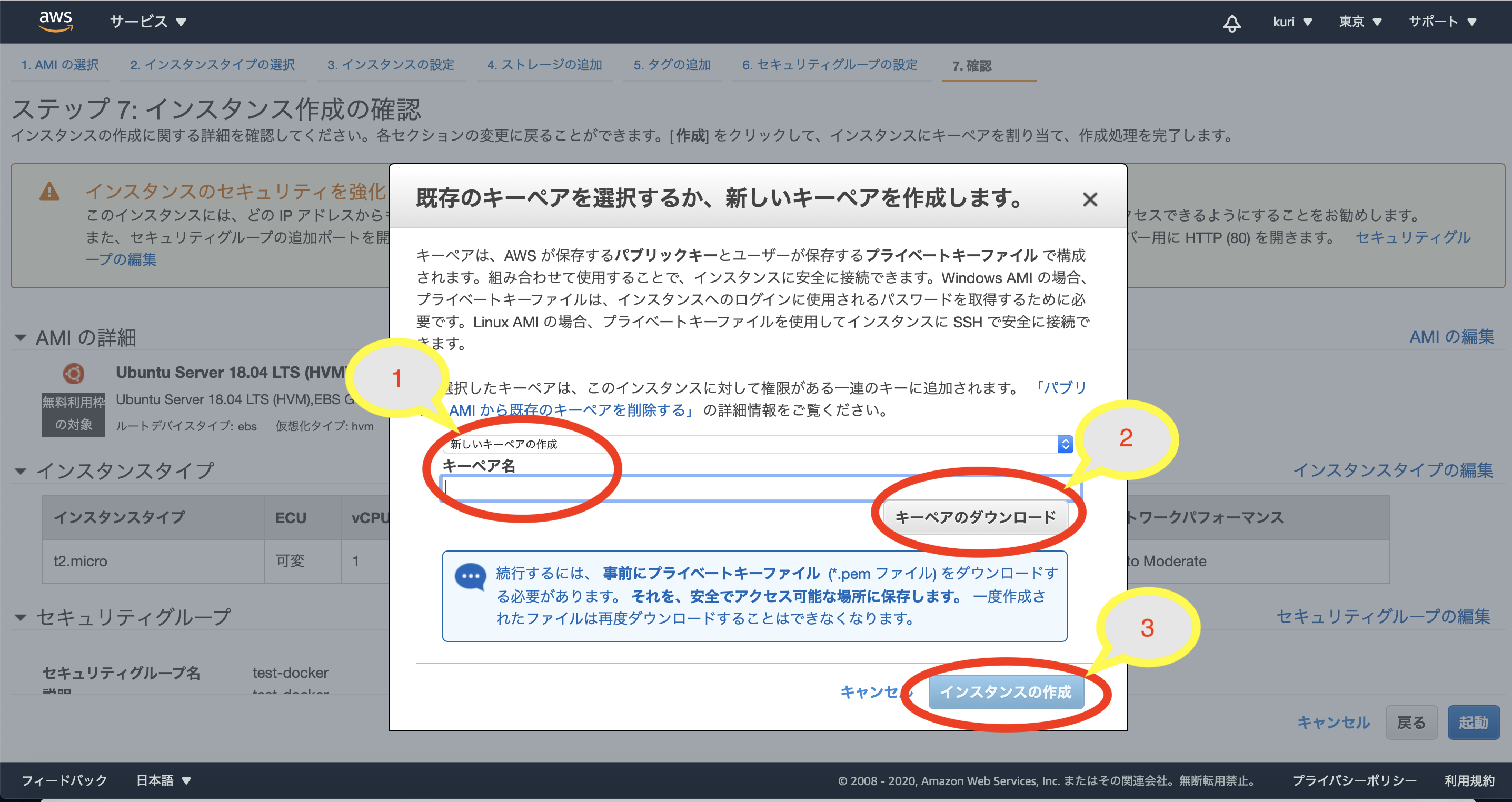Collapse the セキュリティグループ section

21,617
